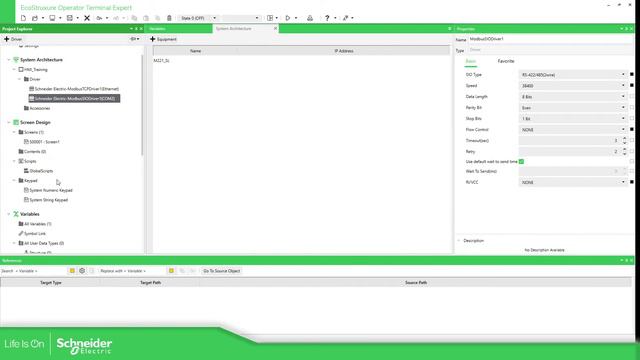The width and height of the screenshot is (640, 360).
Task: Collapse the Keypad folder
Action: pyautogui.click(x=14, y=180)
